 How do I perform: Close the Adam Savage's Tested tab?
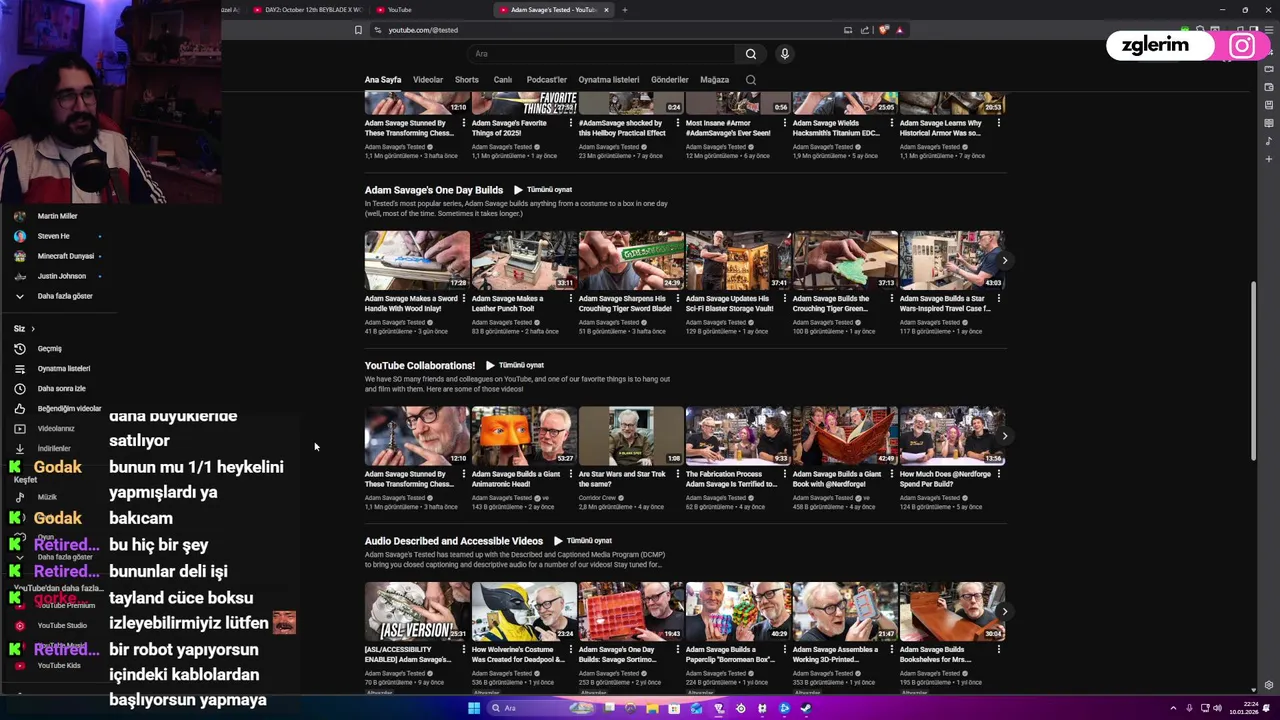[x=606, y=10]
